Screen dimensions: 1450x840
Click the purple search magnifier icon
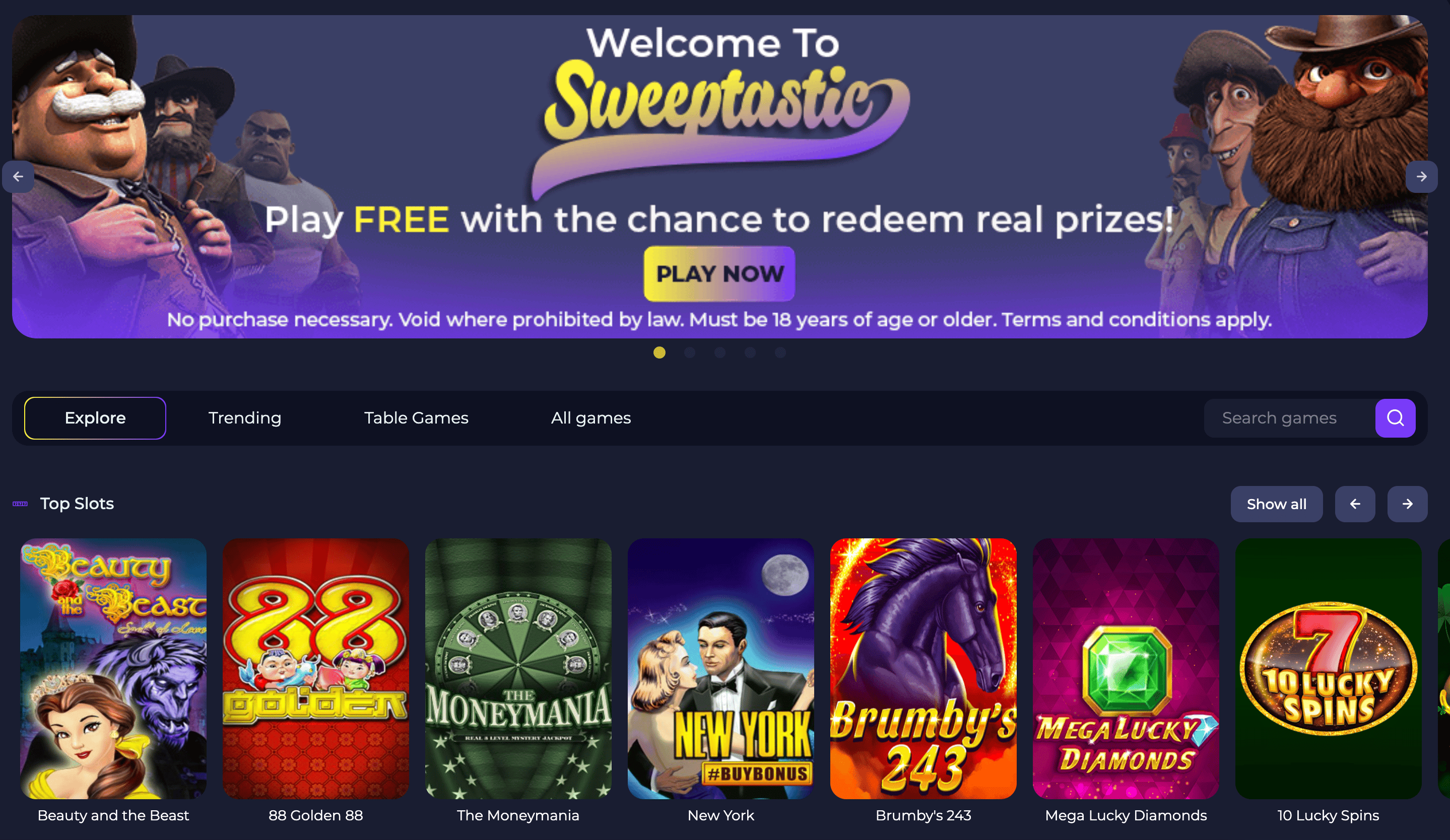1395,418
